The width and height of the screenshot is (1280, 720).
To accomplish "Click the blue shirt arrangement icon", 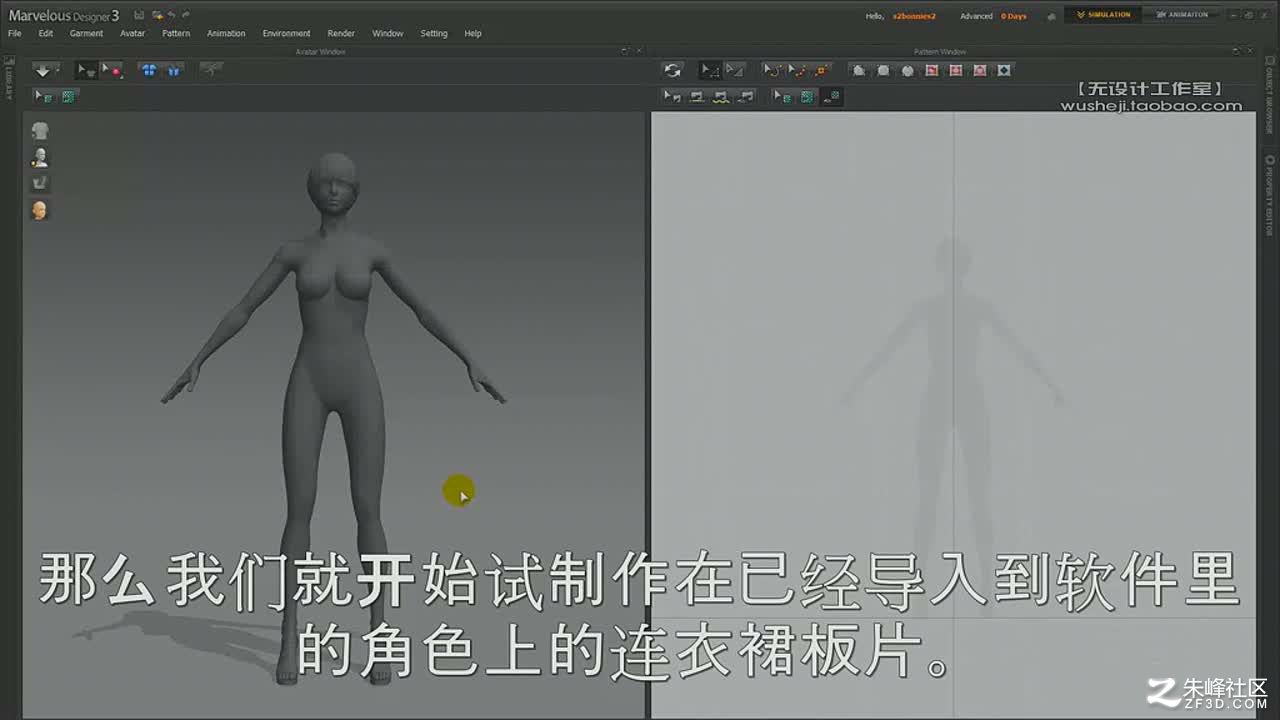I will [x=149, y=71].
